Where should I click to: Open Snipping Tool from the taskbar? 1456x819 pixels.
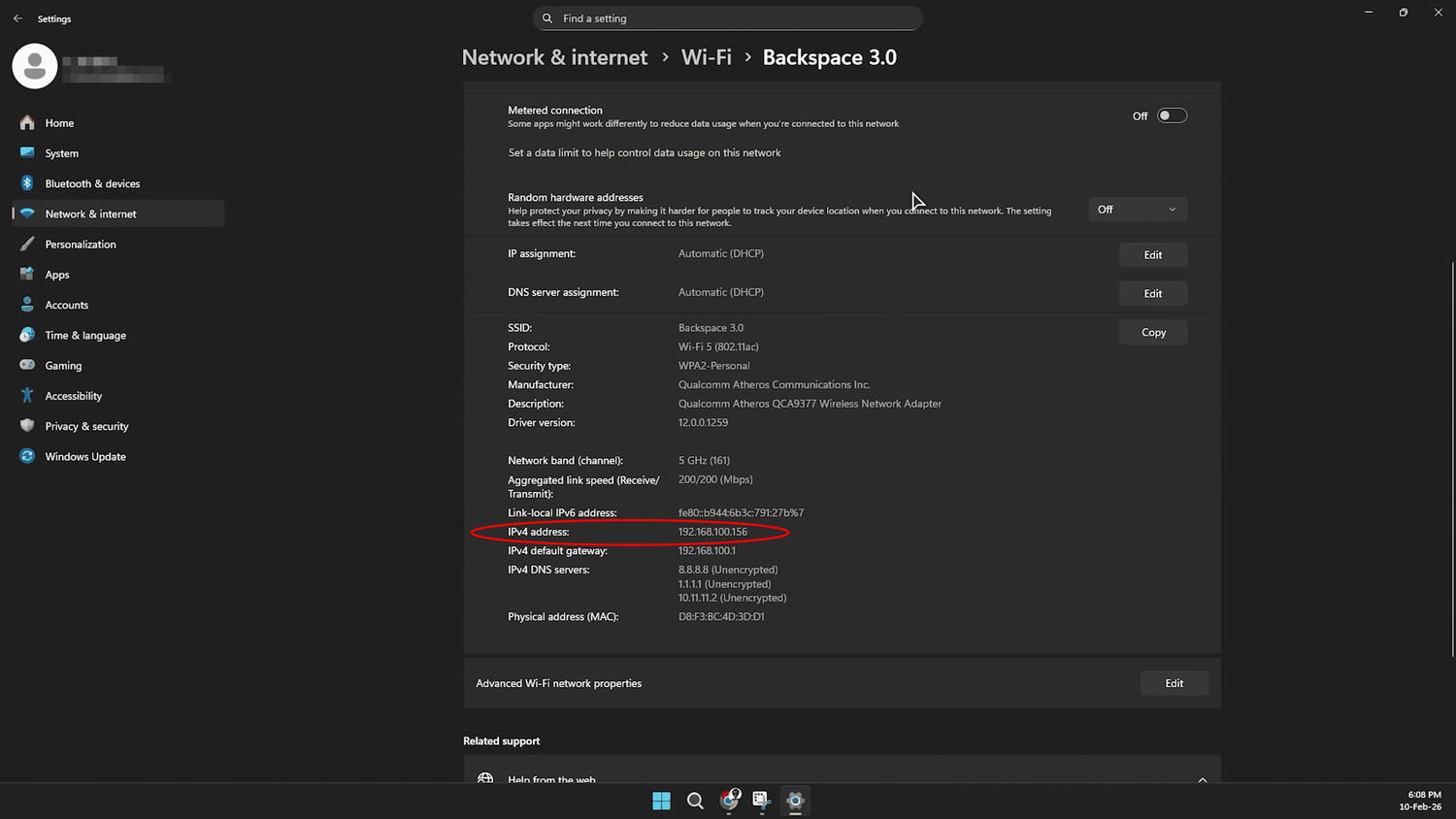(762, 801)
